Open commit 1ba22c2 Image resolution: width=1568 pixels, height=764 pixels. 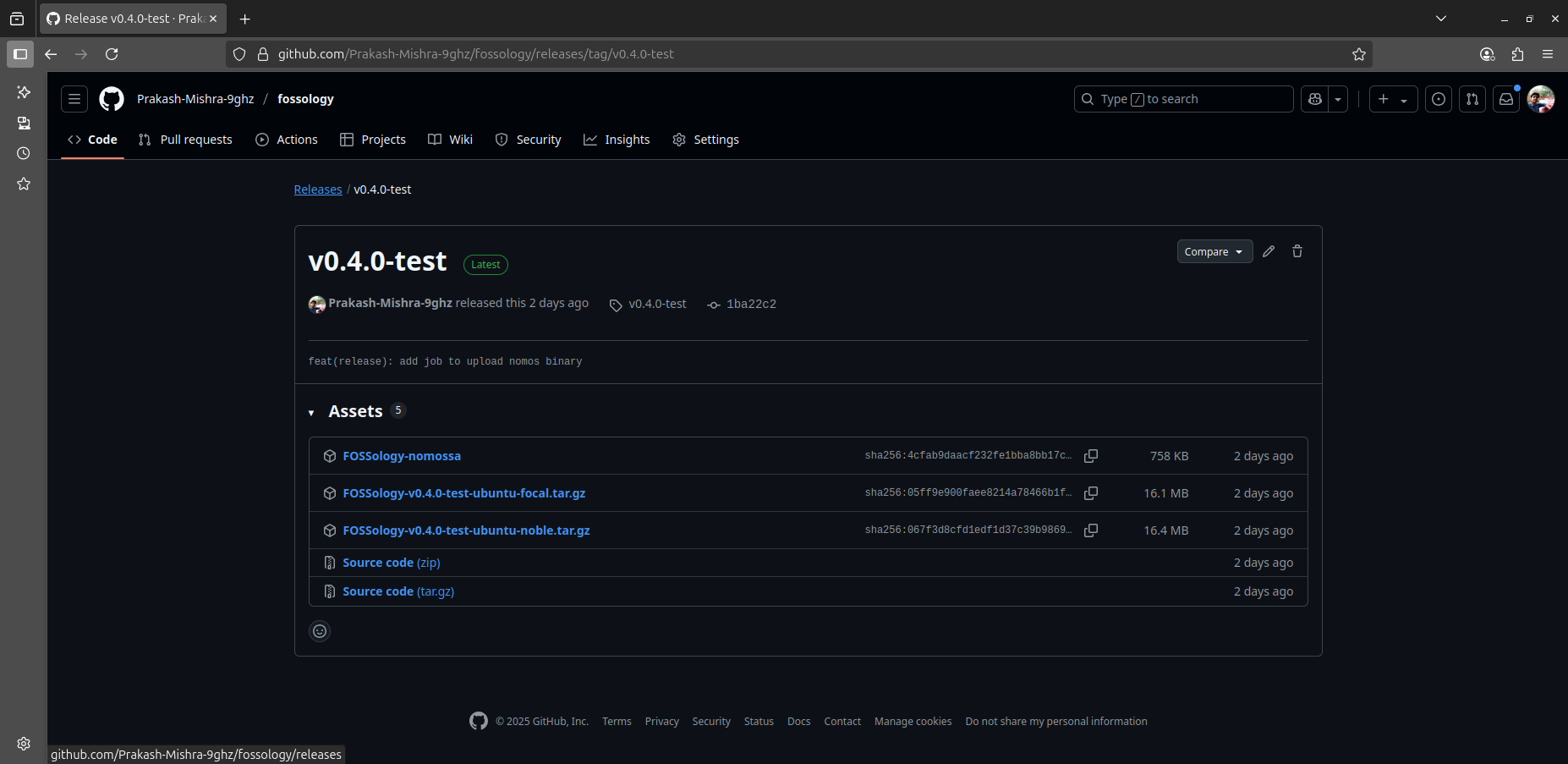click(x=751, y=304)
